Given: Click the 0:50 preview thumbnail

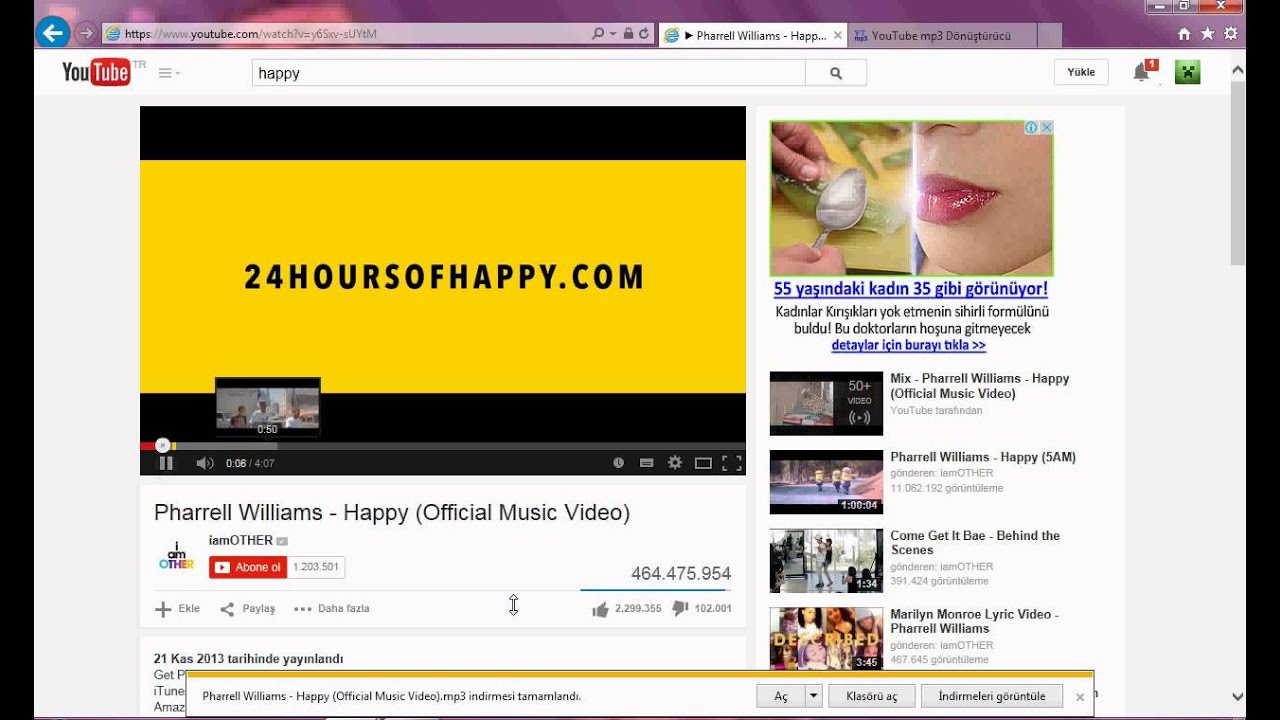Looking at the screenshot, I should (x=268, y=407).
